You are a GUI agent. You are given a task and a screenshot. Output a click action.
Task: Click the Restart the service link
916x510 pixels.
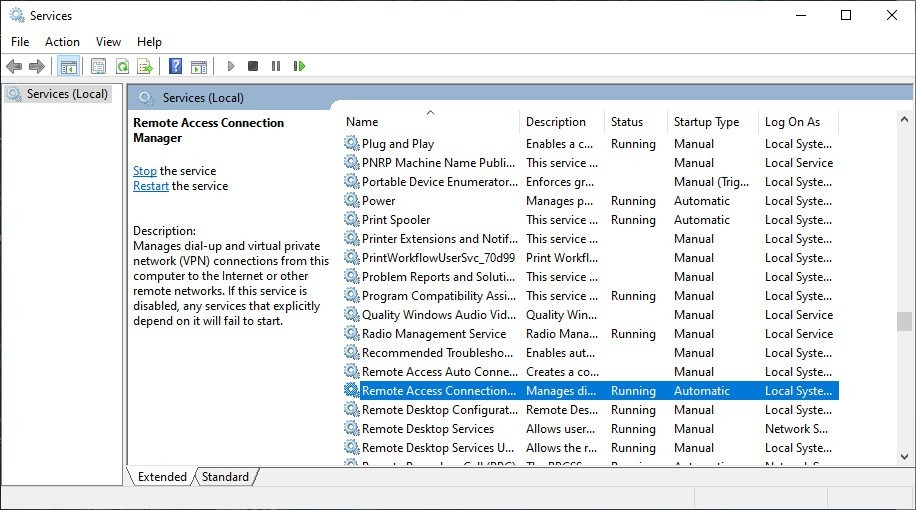point(151,186)
